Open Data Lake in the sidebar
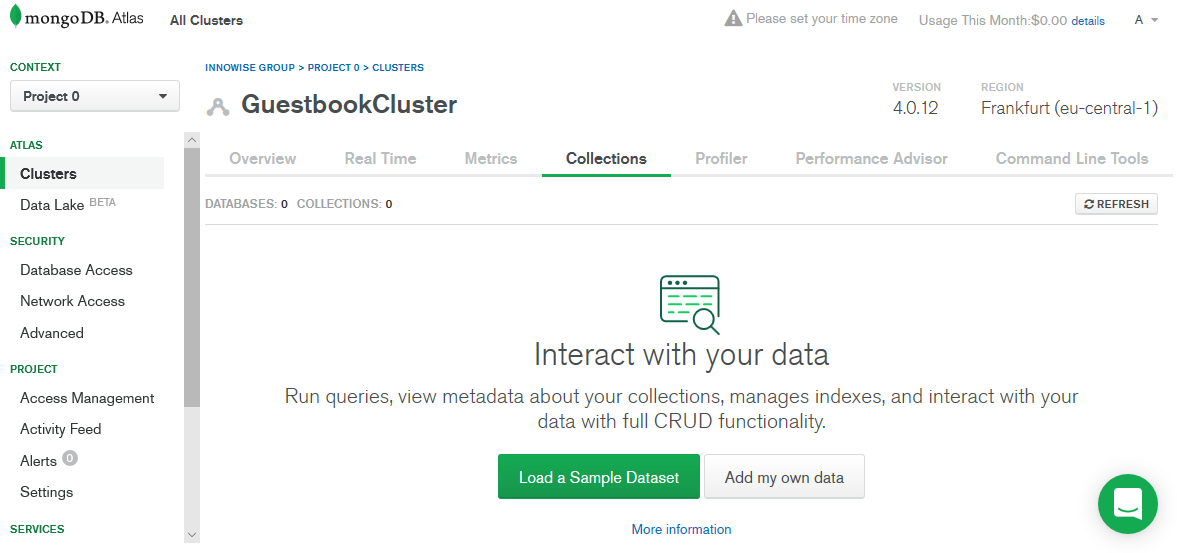 tap(52, 205)
